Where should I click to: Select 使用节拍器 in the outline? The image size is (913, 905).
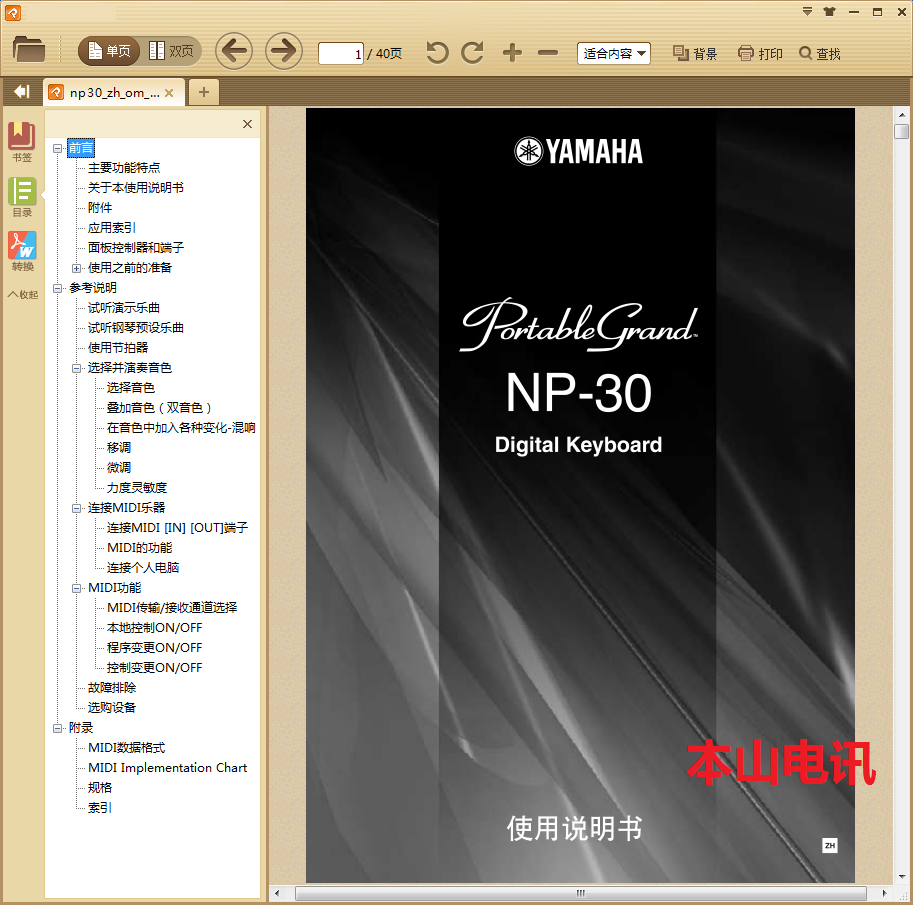pos(118,348)
